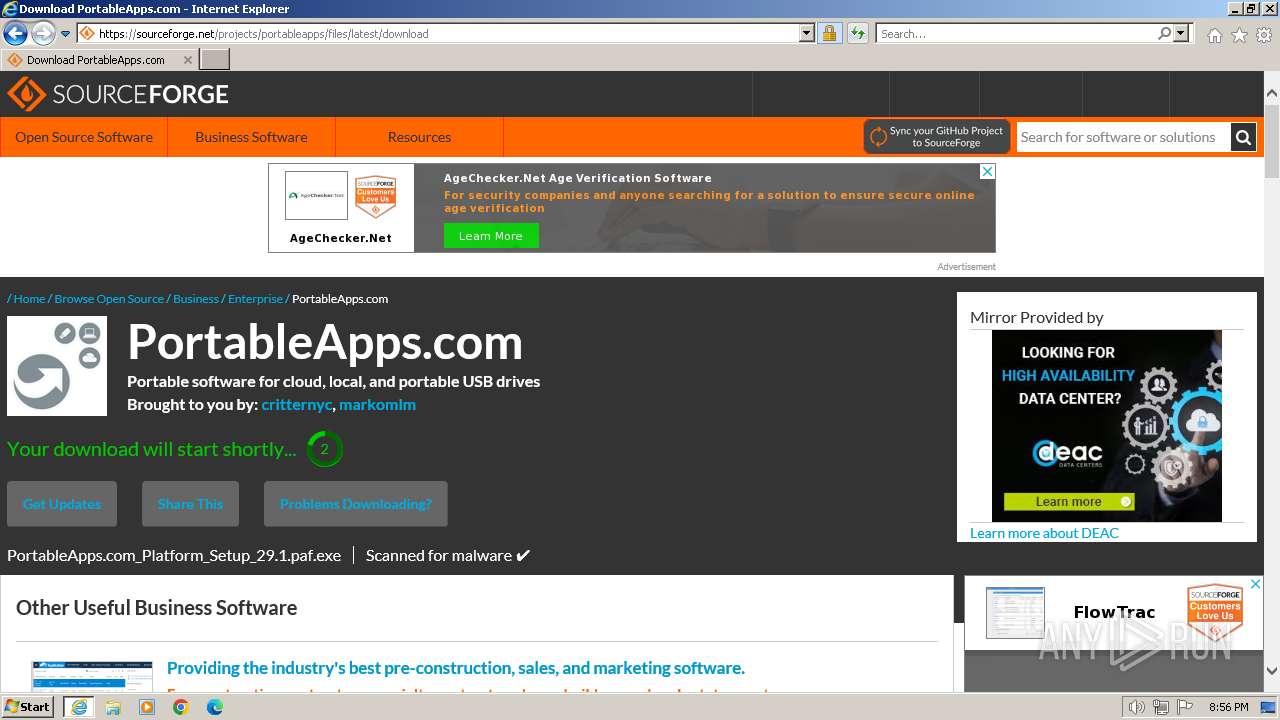Click the 8:56 PM system clock

pyautogui.click(x=1229, y=707)
